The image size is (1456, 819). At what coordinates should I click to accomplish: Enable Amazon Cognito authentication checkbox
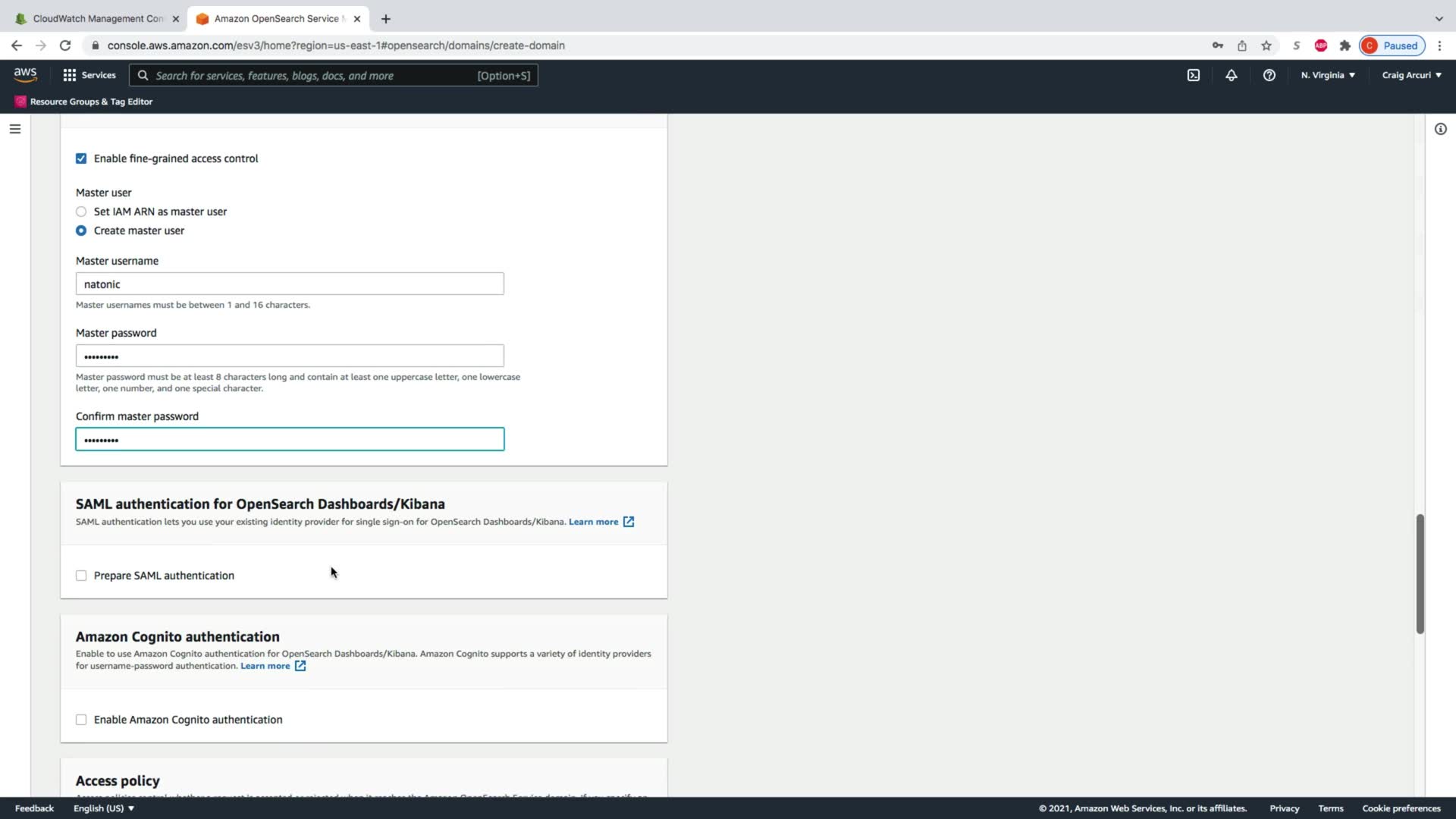tap(81, 720)
